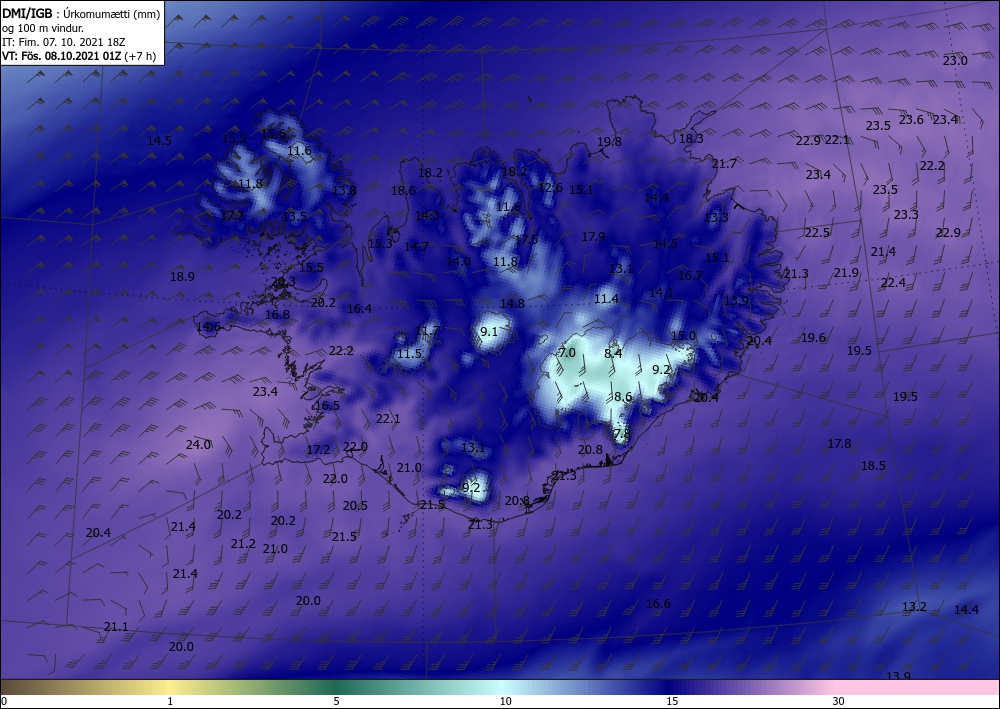This screenshot has width=1000, height=709.
Task: Click the 22.5 map value
Action: pos(817,233)
